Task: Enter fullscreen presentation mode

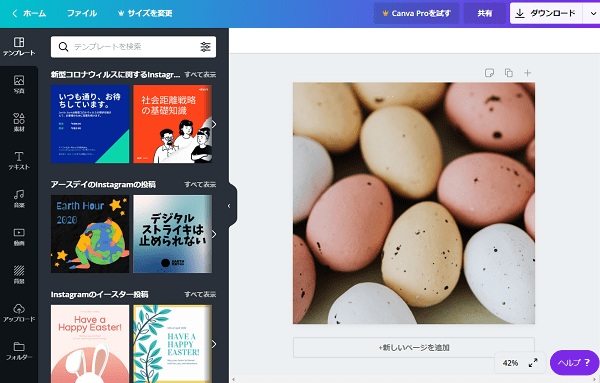Action: click(533, 363)
